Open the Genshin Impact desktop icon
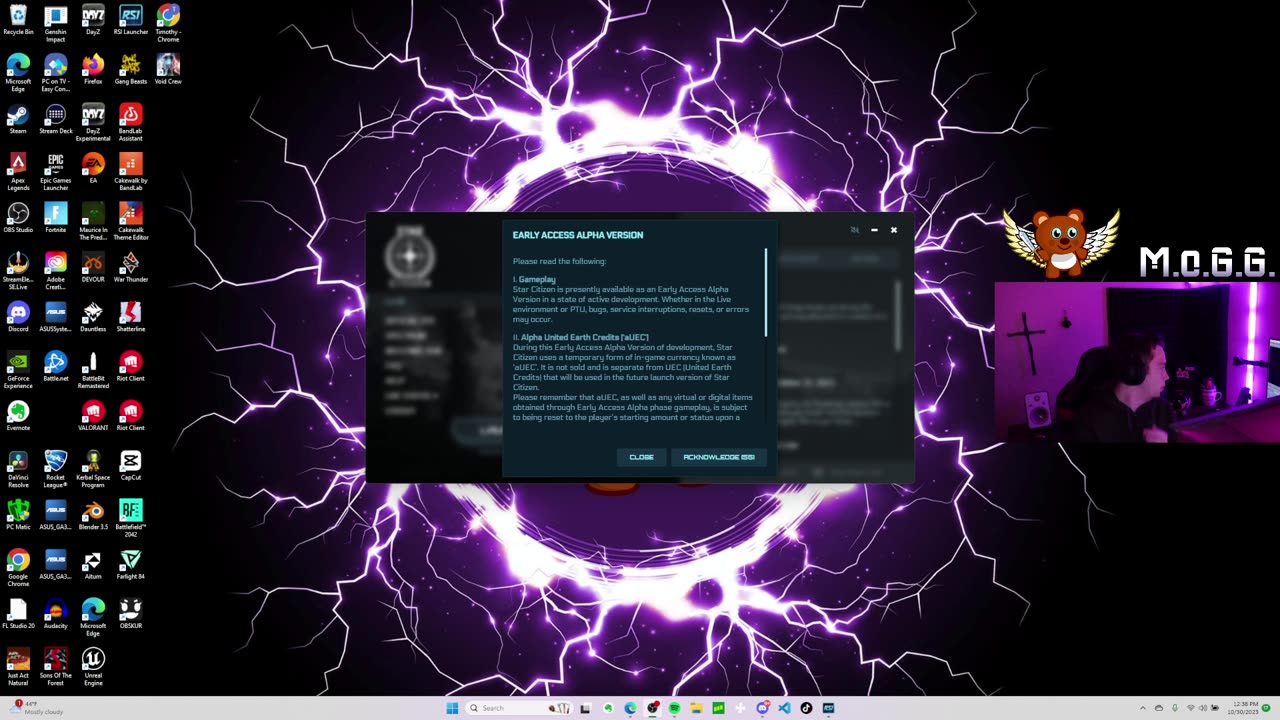This screenshot has width=1280, height=720. [56, 24]
